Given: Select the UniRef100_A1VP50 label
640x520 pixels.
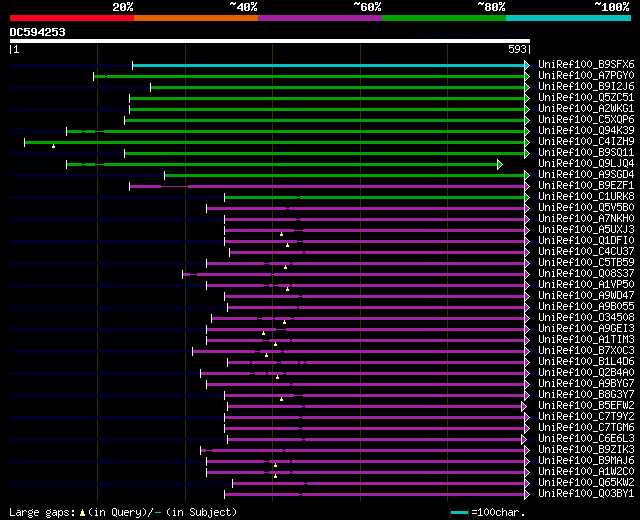Looking at the screenshot, I should (586, 285).
